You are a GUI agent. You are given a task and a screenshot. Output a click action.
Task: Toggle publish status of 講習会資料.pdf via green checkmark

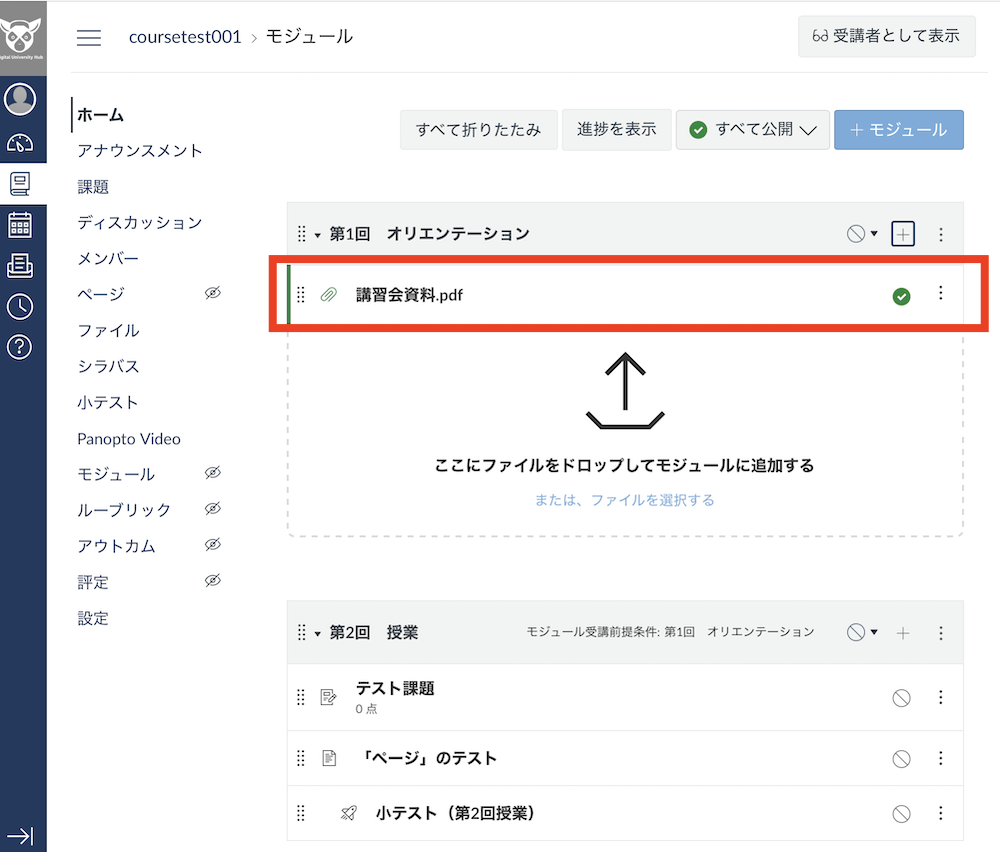tap(903, 296)
